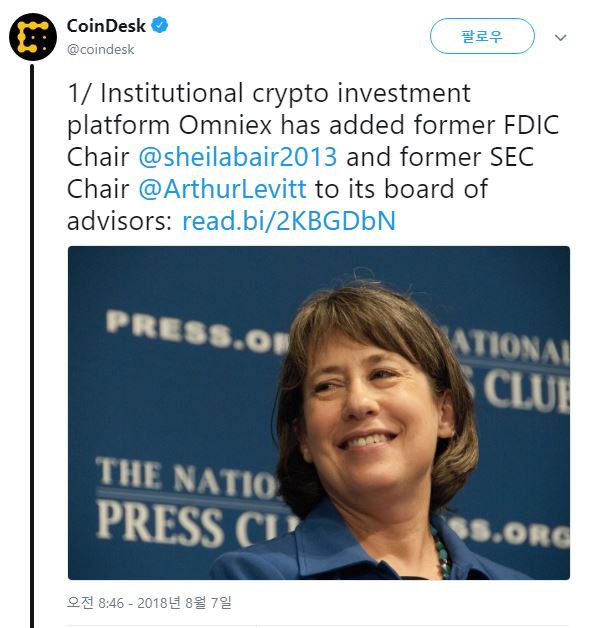The image size is (602, 628).
Task: Click the @coindesk handle
Action: pyautogui.click(x=100, y=48)
